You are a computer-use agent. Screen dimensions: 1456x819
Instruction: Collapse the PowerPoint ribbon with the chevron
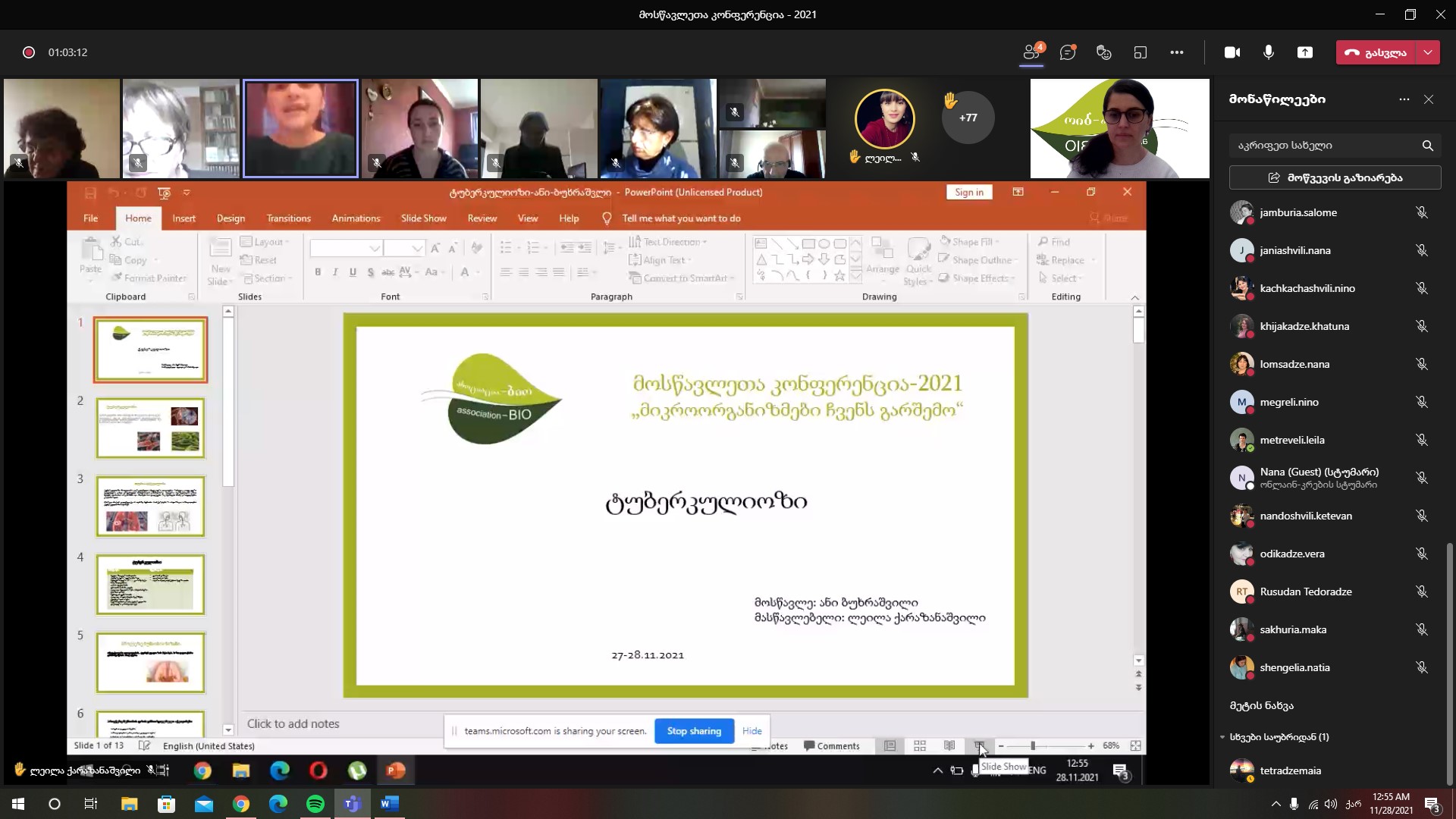(1135, 297)
